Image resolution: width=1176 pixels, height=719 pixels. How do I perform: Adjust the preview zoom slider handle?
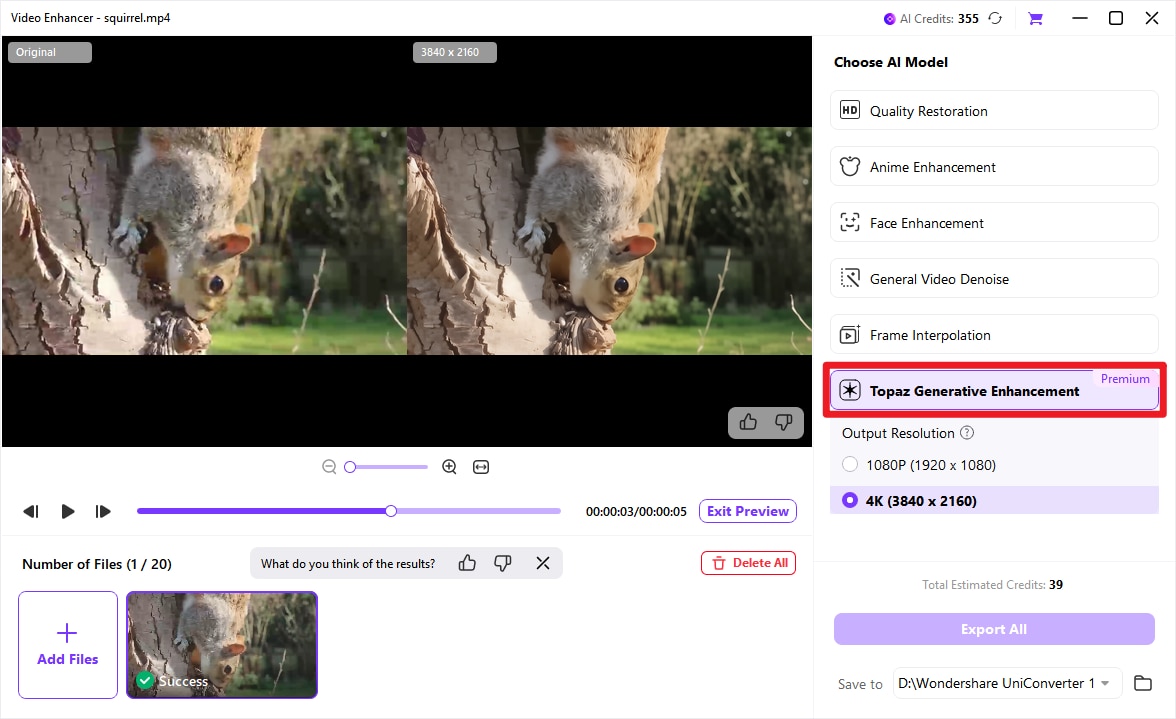point(350,467)
